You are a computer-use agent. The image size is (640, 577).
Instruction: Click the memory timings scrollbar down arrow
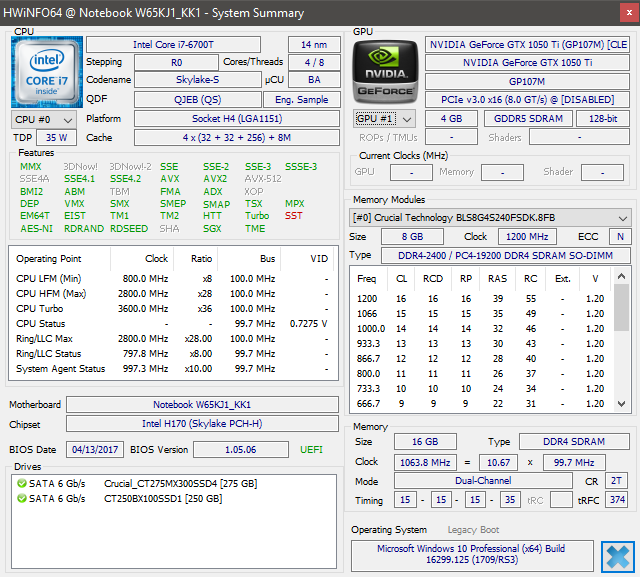pyautogui.click(x=623, y=404)
